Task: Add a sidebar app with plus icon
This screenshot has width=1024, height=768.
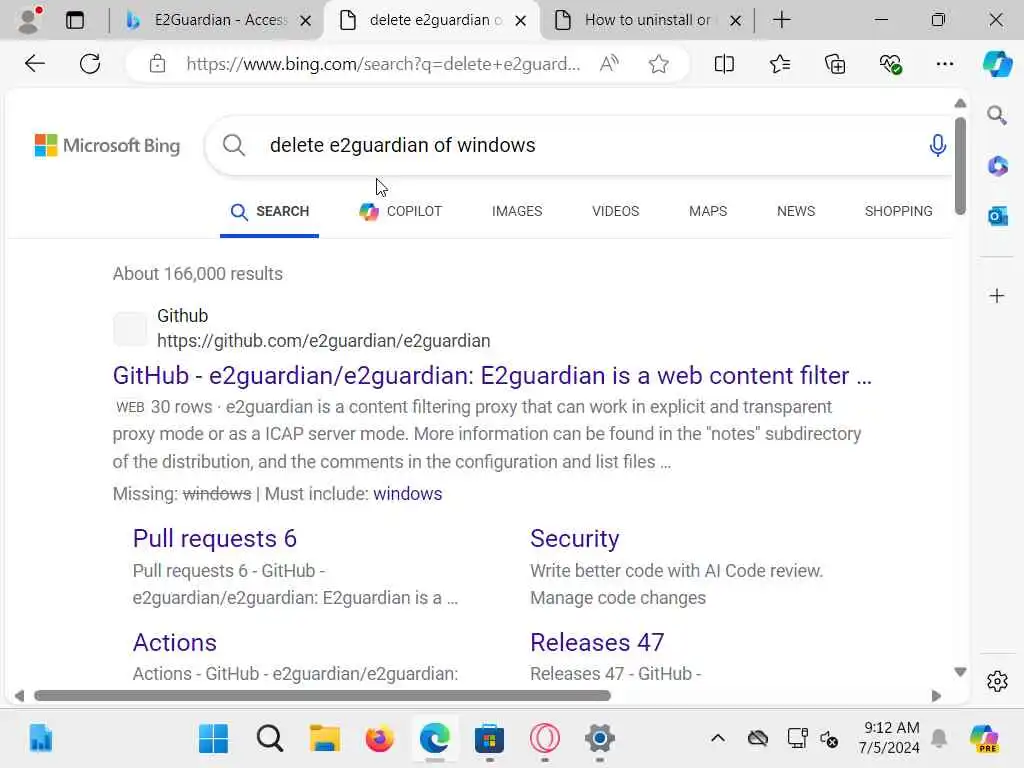Action: click(x=997, y=296)
